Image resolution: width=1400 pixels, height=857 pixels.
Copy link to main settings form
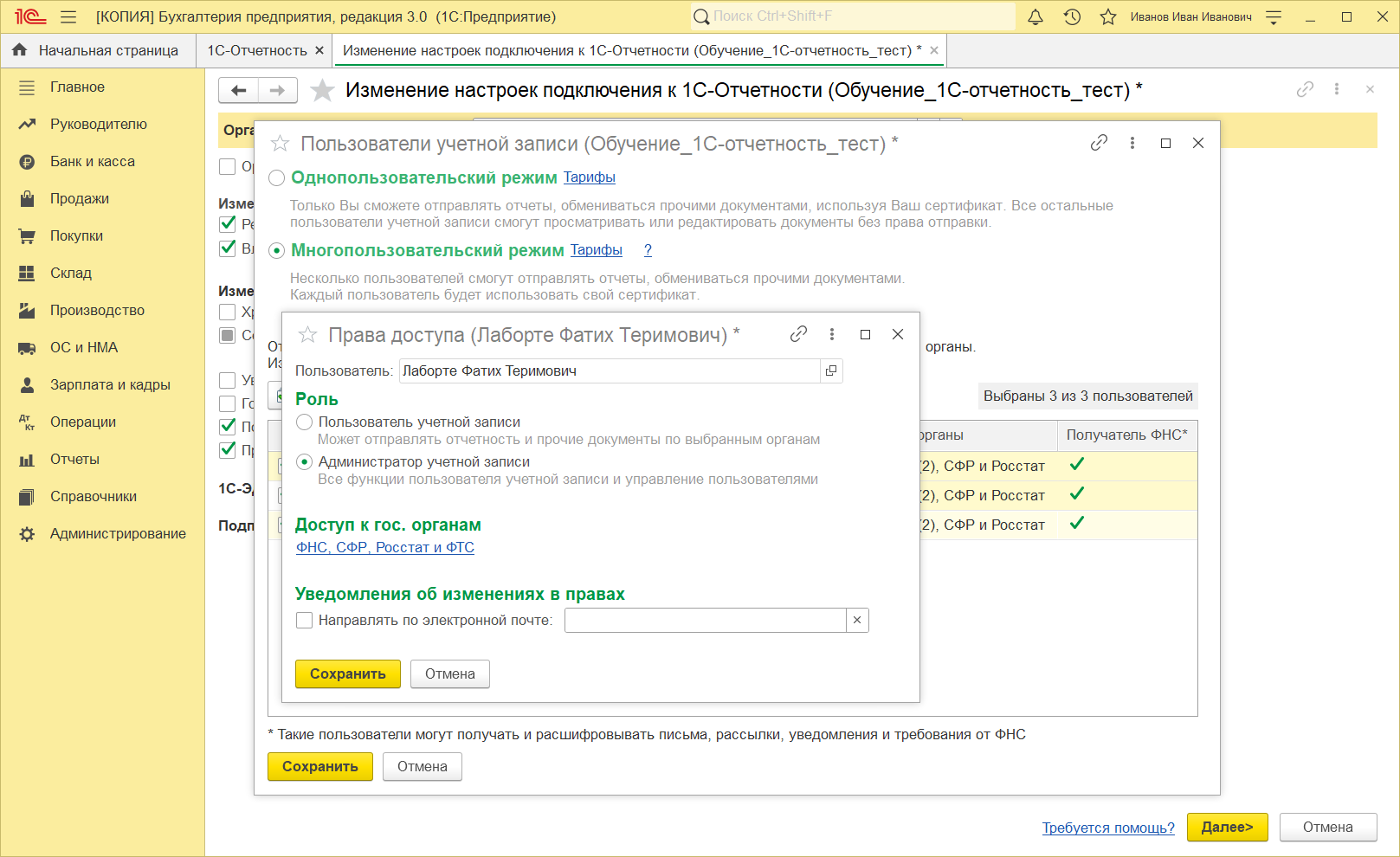pyautogui.click(x=1305, y=89)
